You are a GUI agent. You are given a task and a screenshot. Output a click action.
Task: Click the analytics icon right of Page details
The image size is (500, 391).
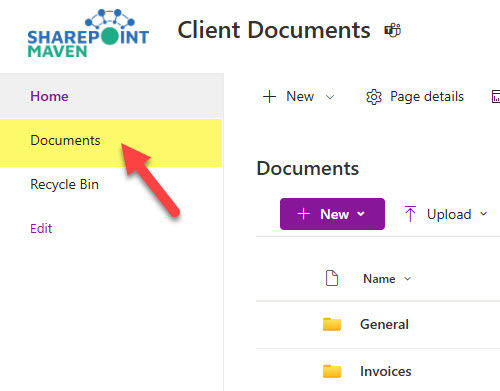496,97
